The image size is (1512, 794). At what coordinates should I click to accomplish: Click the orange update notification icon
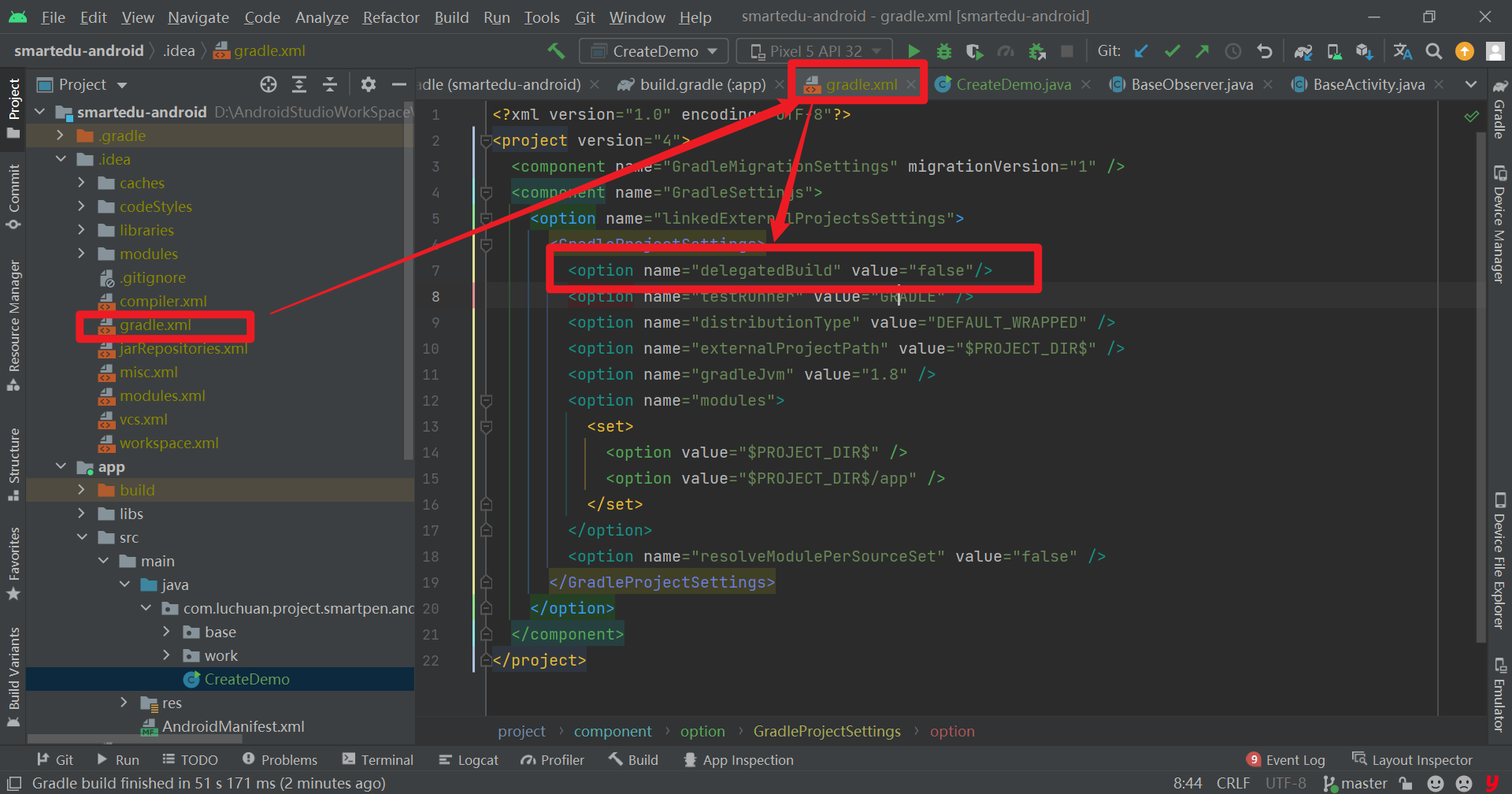point(1465,51)
